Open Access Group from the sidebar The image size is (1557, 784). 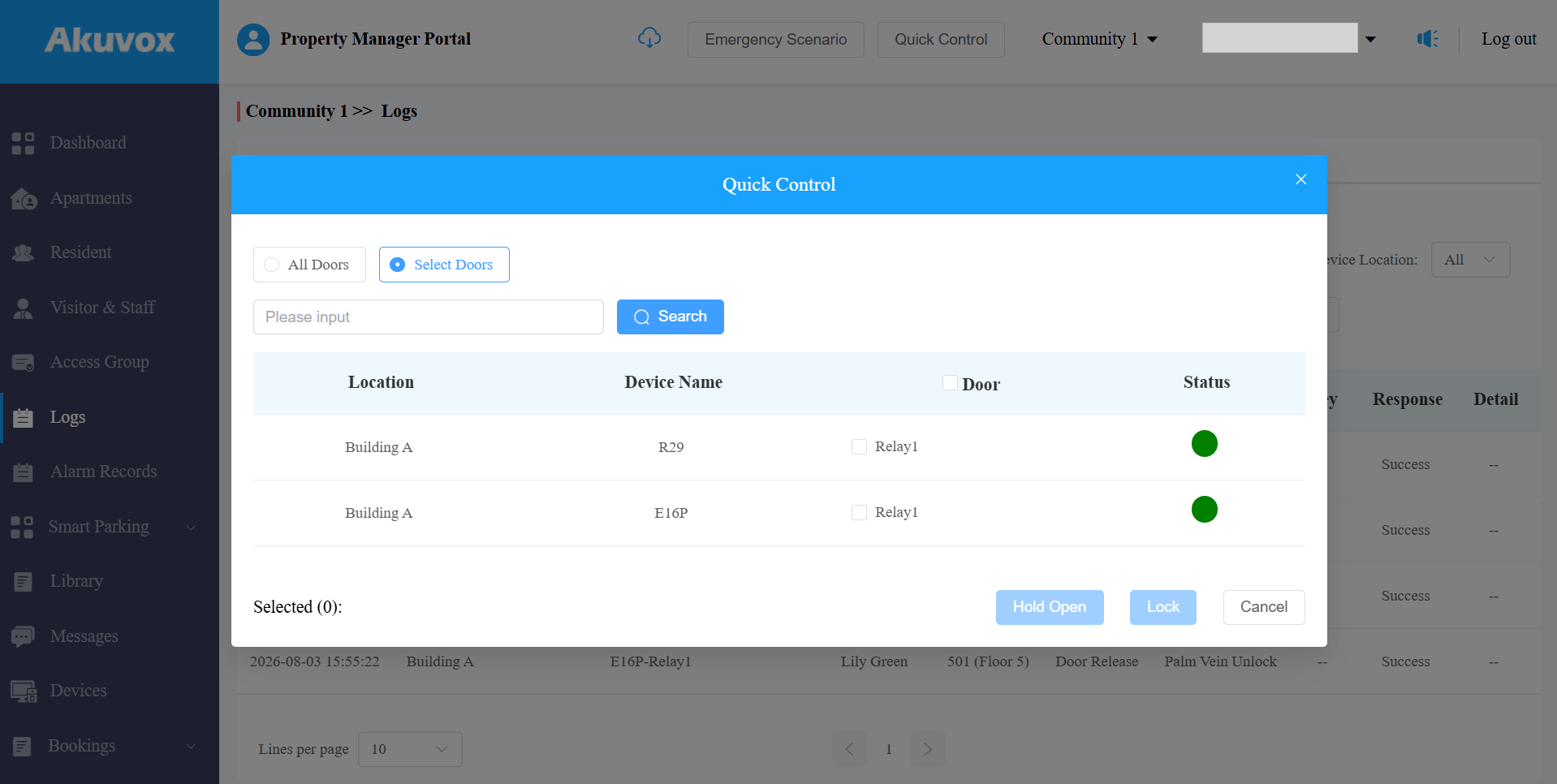99,362
